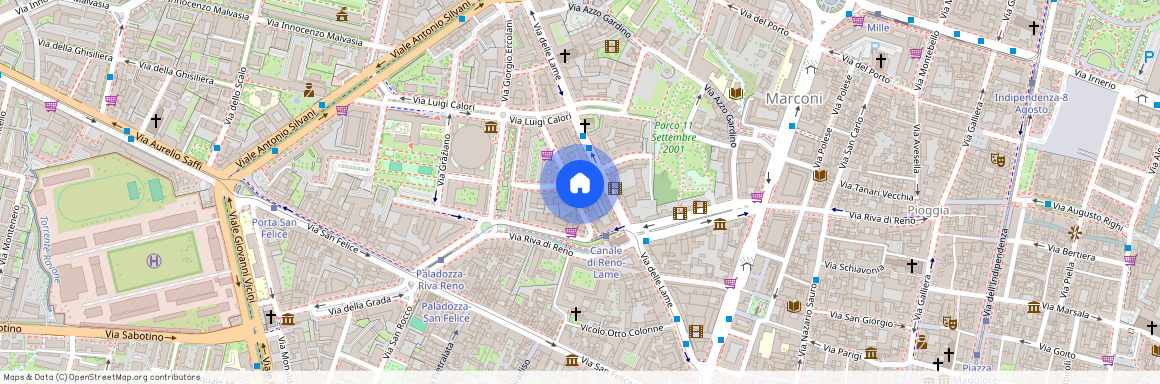Image resolution: width=1160 pixels, height=384 pixels.
Task: Click the monument icon above Via Innocenzo Malvasia
Action: 342,14
